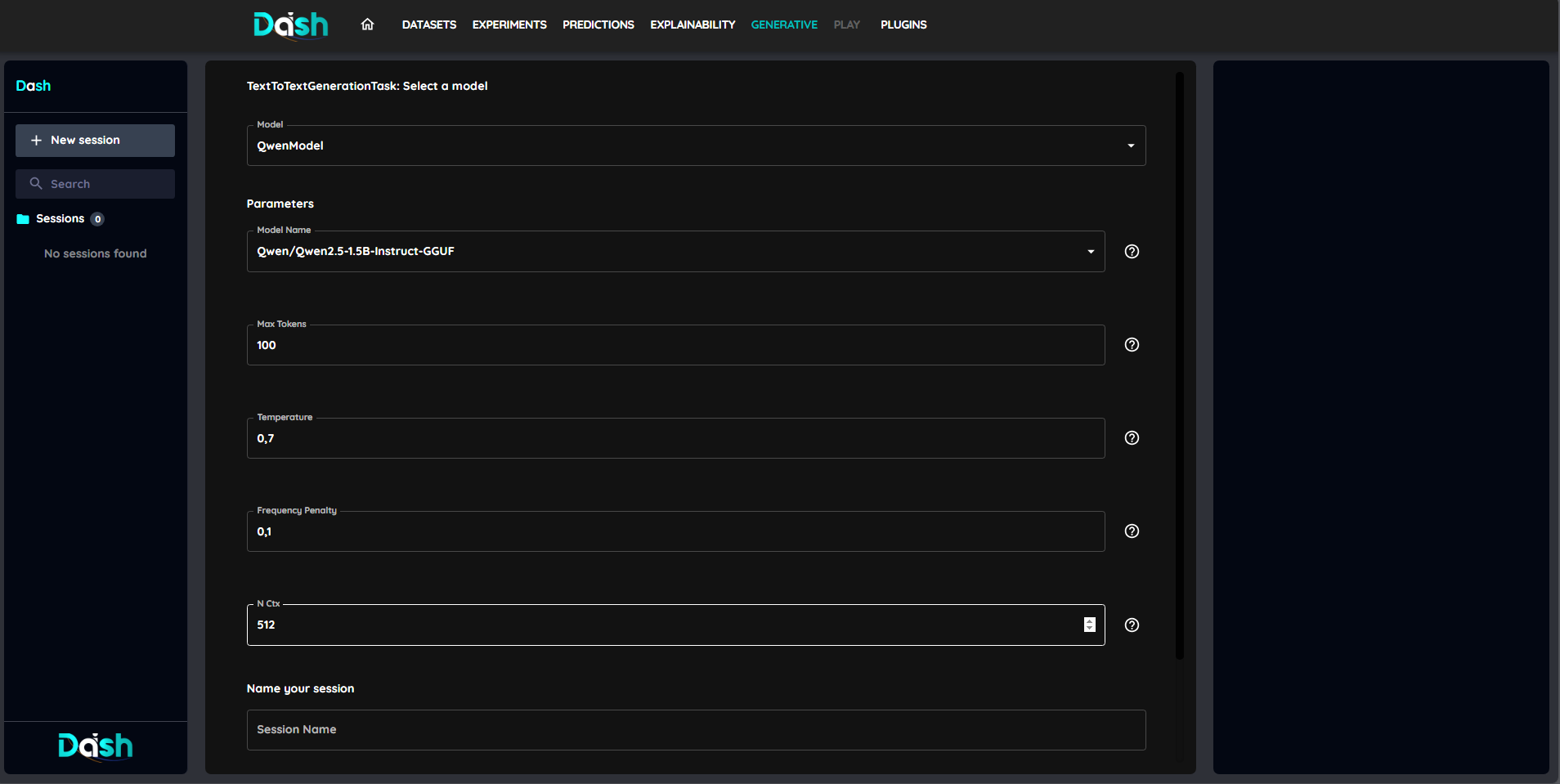The width and height of the screenshot is (1560, 784).
Task: Click the Dash logo in top bar
Action: 291,25
